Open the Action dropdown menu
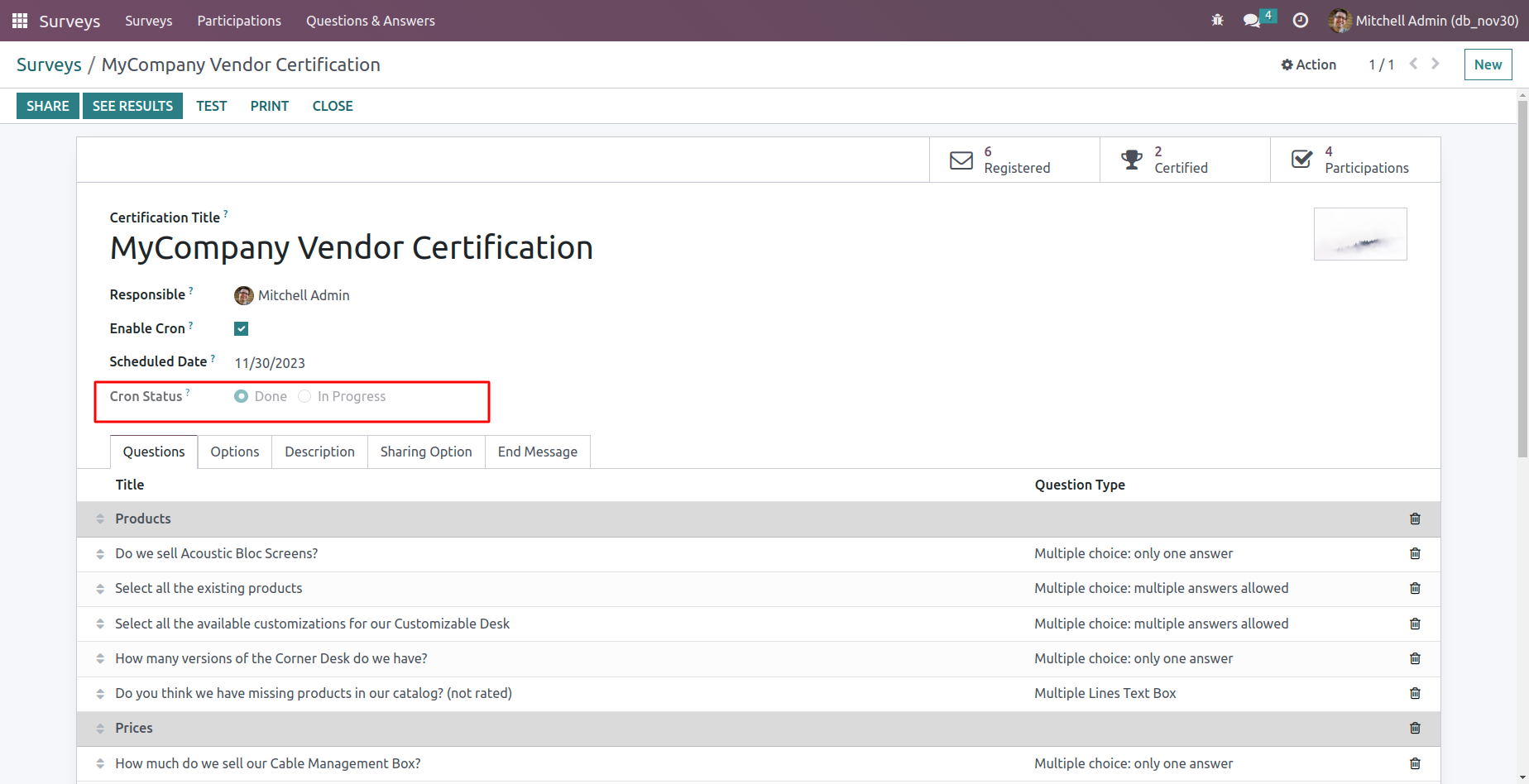This screenshot has height=784, width=1529. [x=1309, y=65]
